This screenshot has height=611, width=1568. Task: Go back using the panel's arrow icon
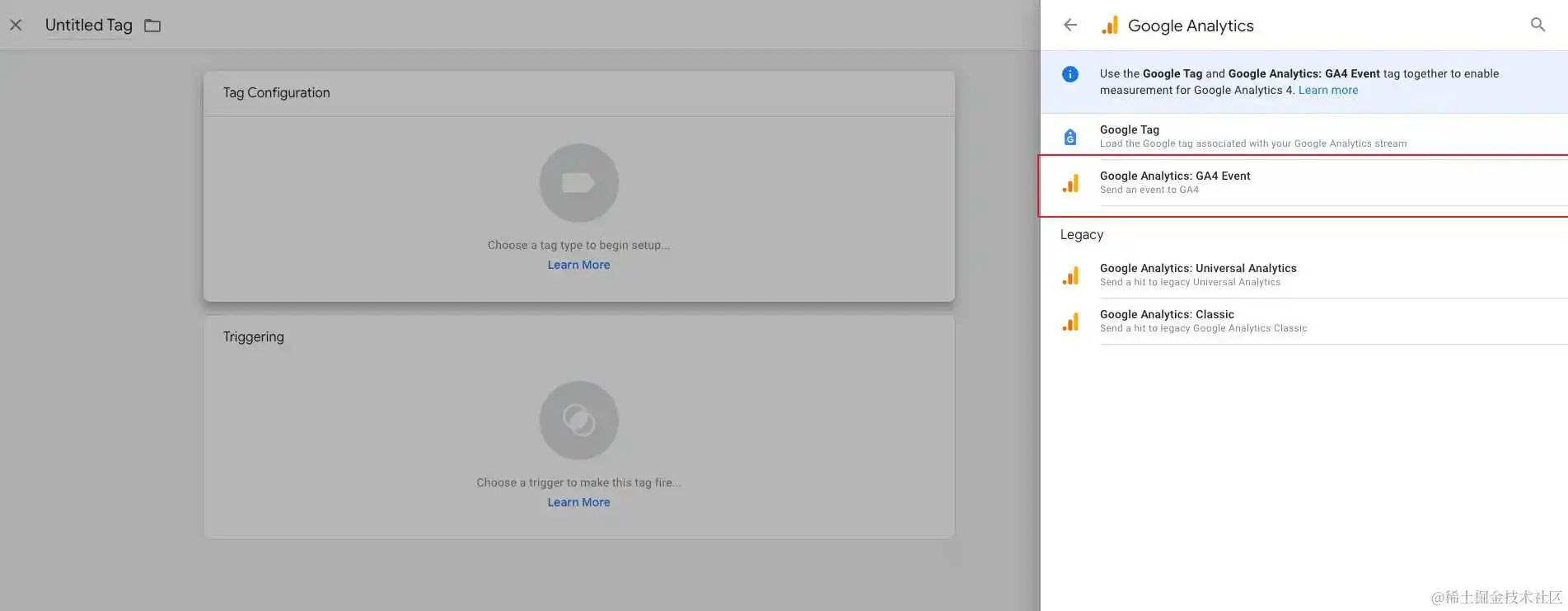click(1070, 25)
